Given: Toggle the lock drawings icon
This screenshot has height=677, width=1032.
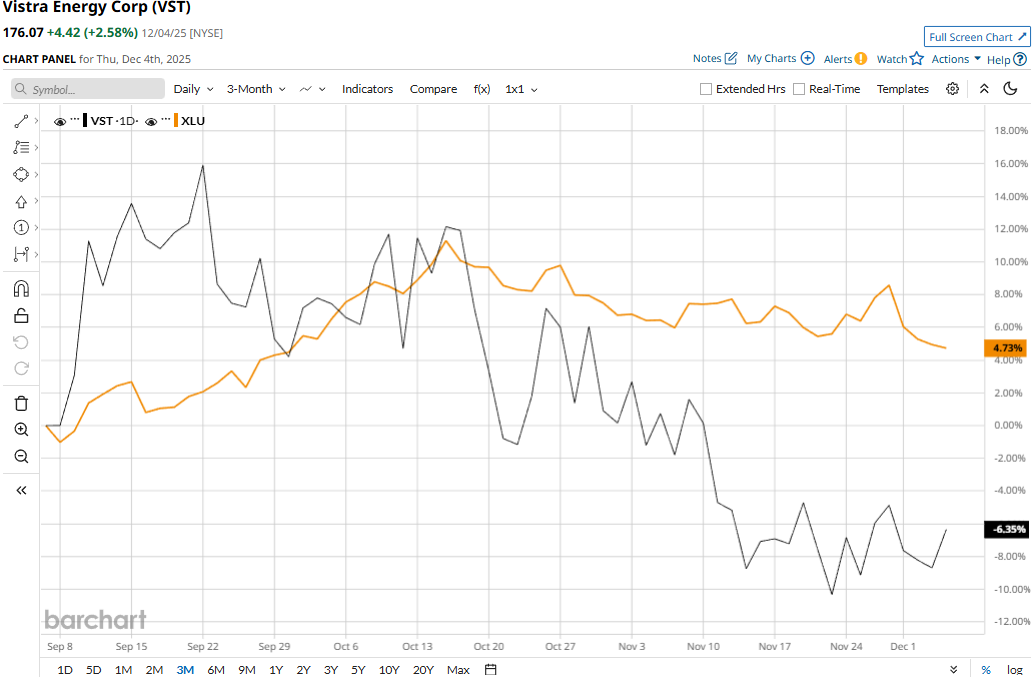Looking at the screenshot, I should pos(21,316).
